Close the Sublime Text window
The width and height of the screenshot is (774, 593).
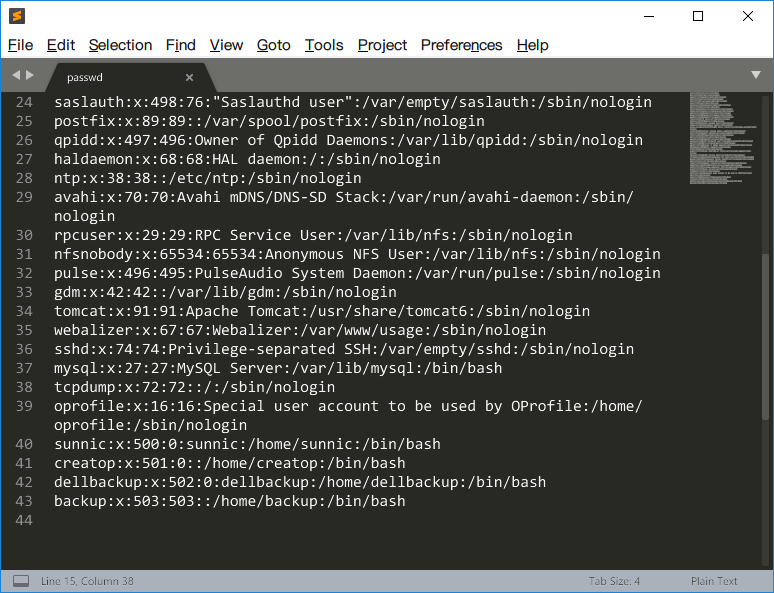(x=748, y=16)
